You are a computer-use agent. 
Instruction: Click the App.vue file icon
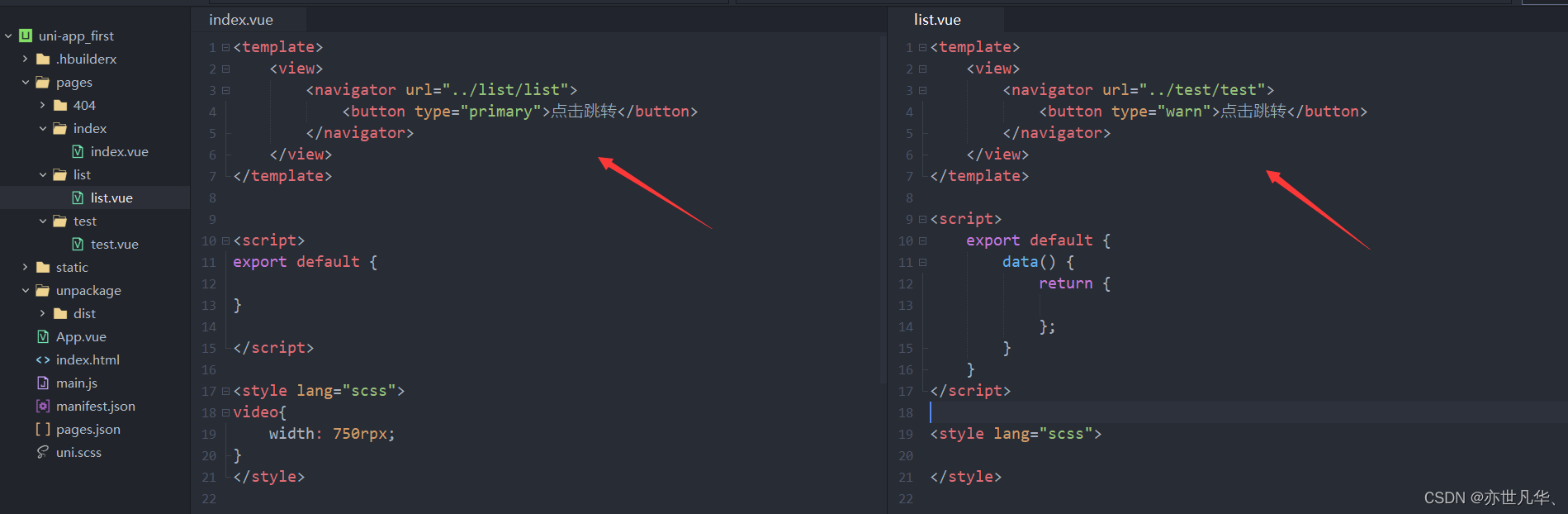pos(43,336)
